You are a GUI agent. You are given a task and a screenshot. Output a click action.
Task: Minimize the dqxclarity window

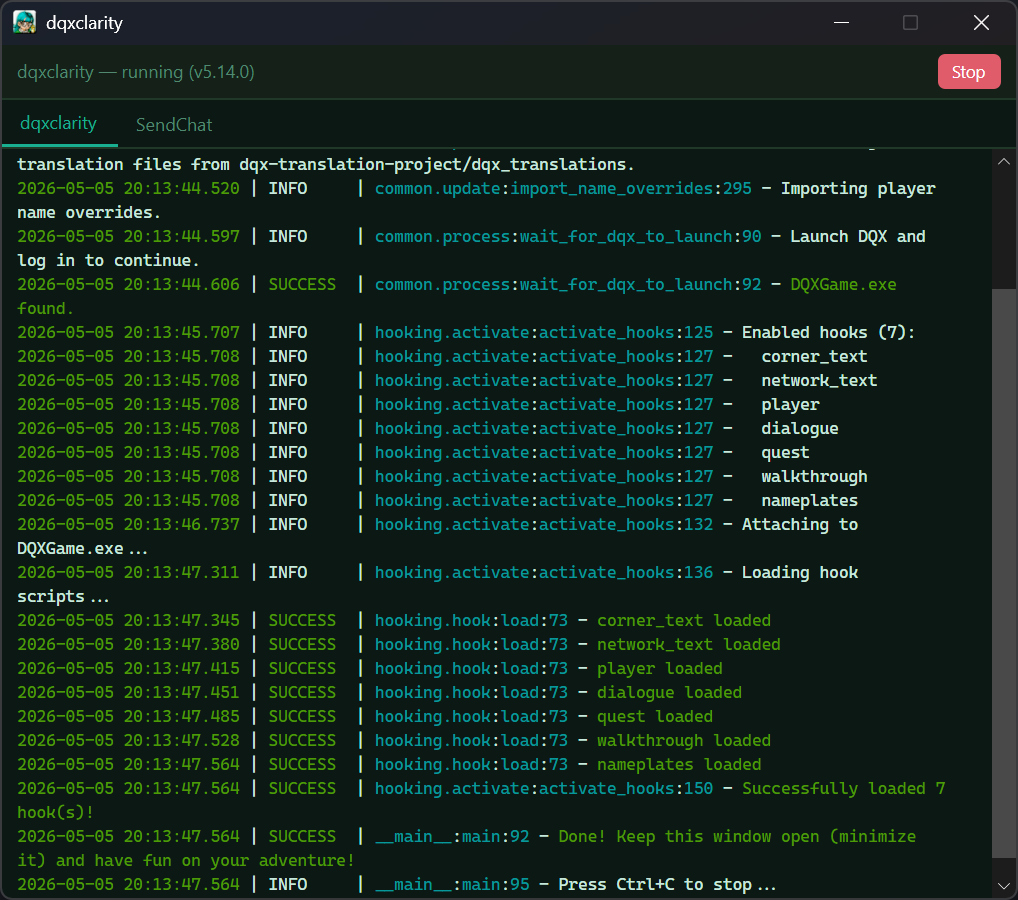[x=841, y=23]
